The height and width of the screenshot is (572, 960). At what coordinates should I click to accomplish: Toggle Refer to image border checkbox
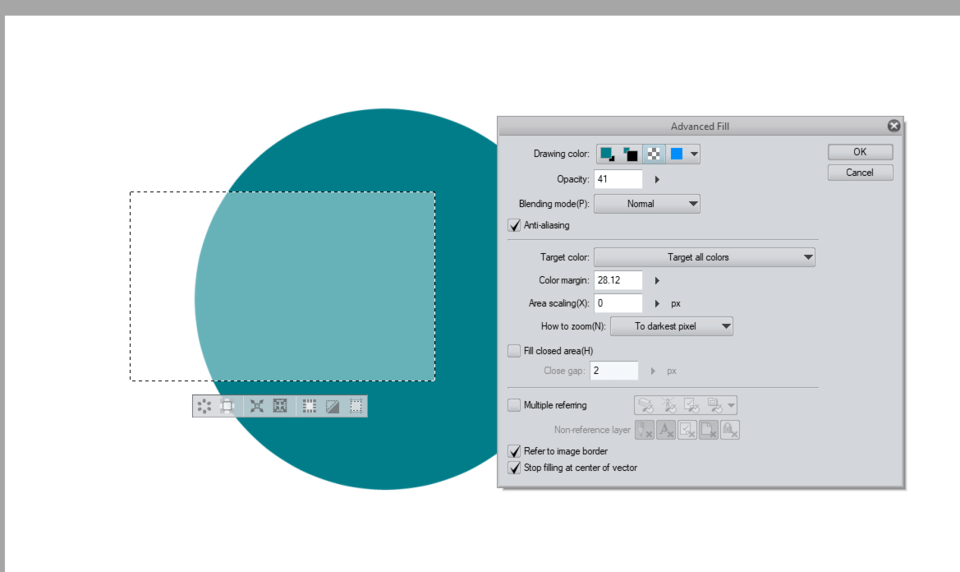514,451
